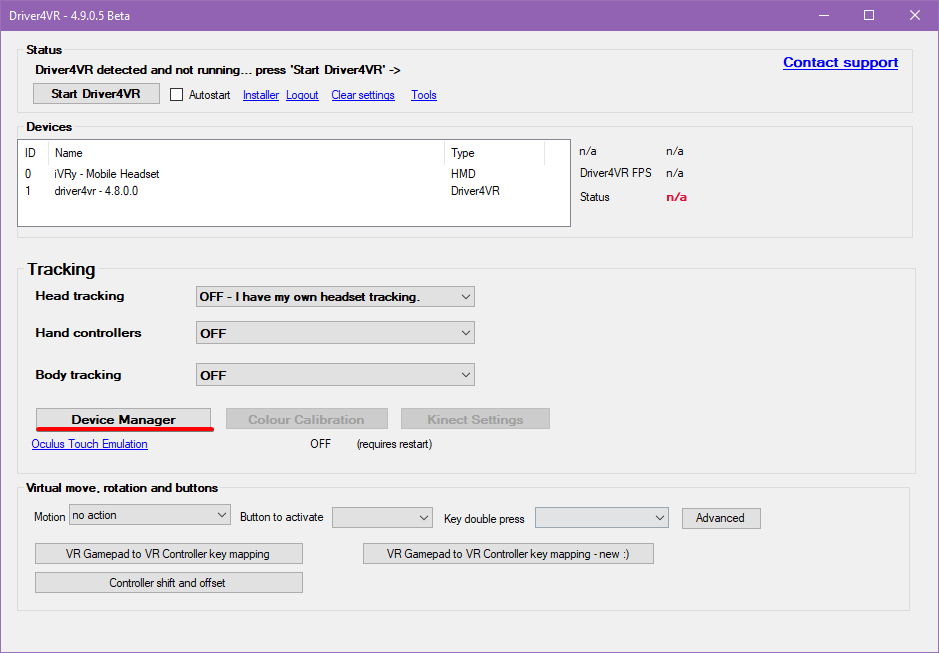Maximize the Driver4VR window
The width and height of the screenshot is (939, 653).
coord(869,16)
